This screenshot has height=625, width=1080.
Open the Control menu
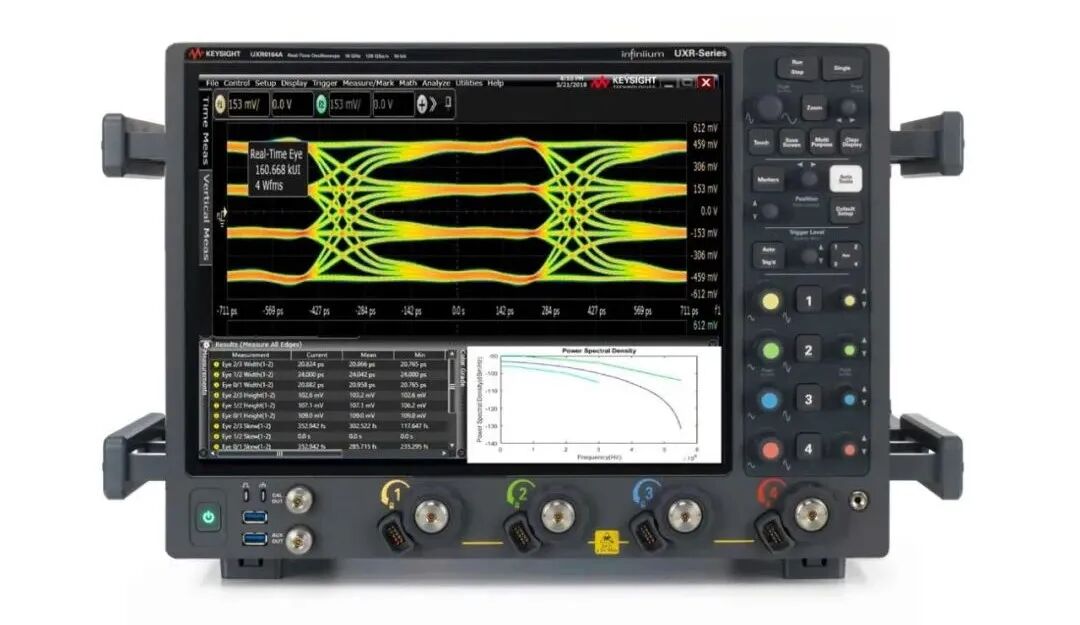(236, 83)
